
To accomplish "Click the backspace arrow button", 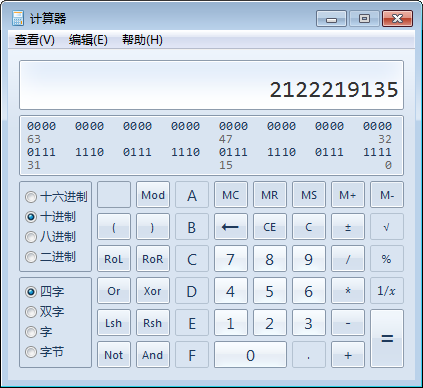I will [231, 227].
